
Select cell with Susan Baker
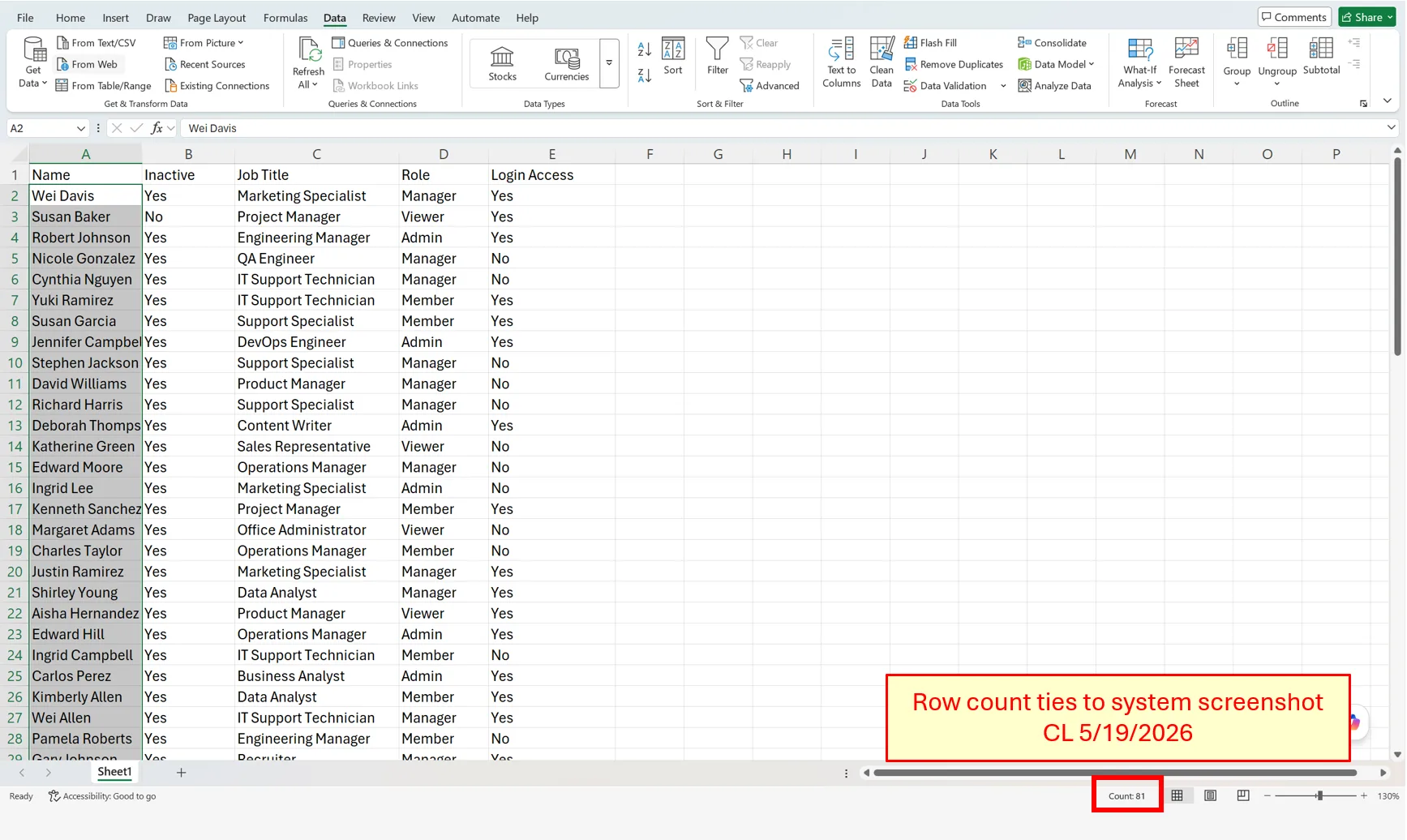[85, 216]
